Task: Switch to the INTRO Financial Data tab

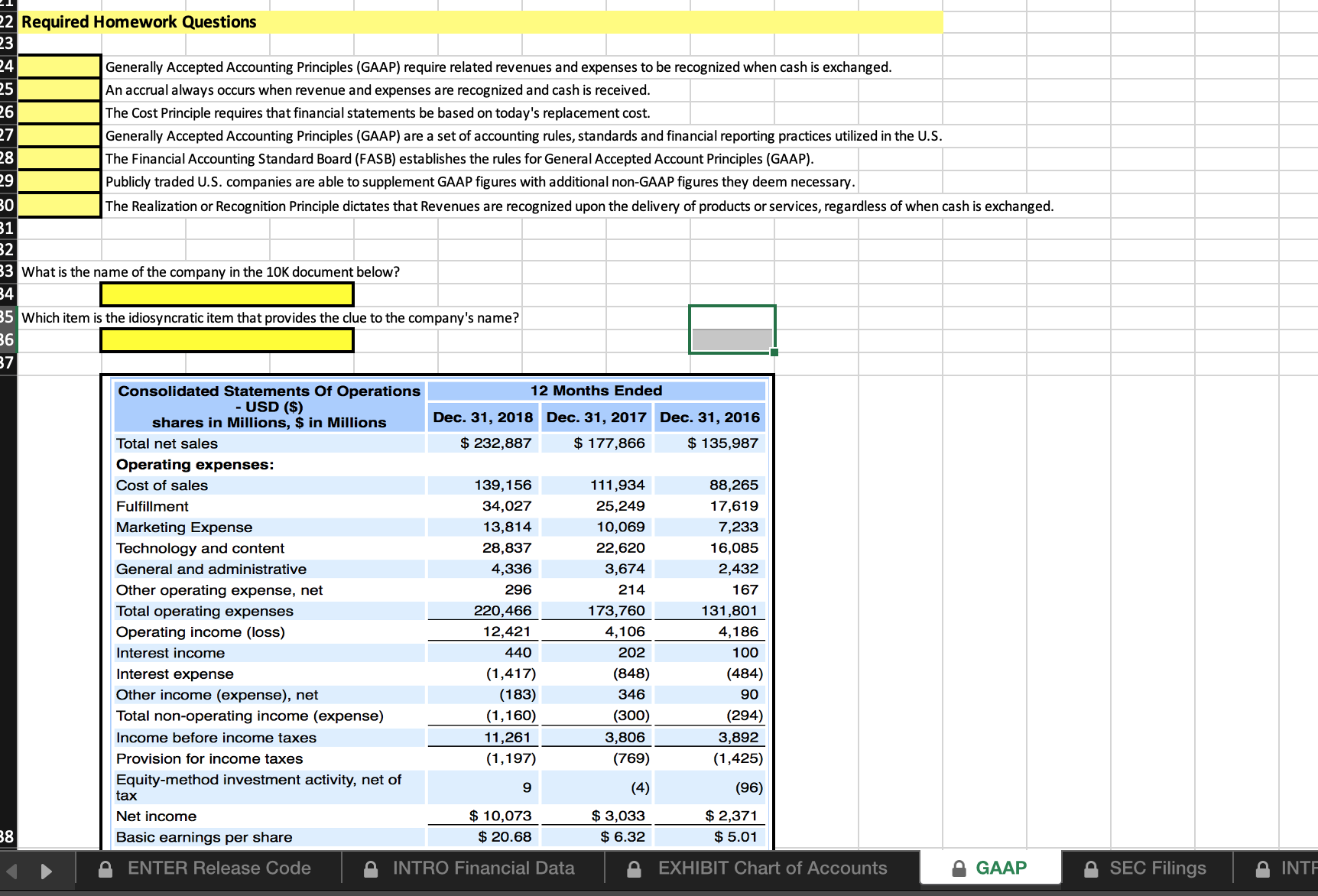Action: tap(472, 868)
